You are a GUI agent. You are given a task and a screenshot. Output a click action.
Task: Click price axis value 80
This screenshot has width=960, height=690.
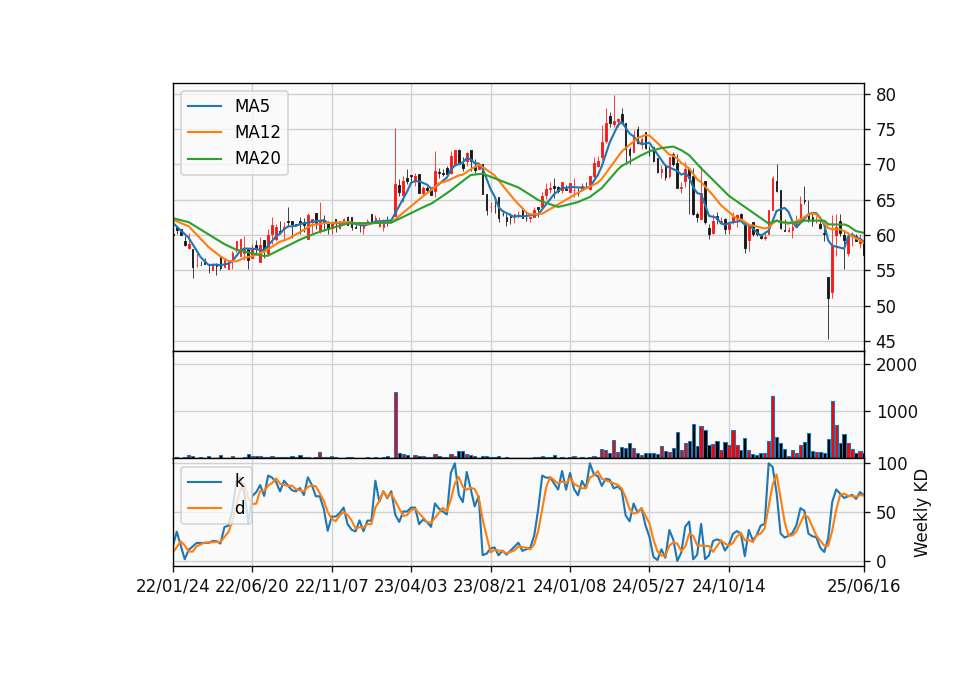(x=886, y=95)
